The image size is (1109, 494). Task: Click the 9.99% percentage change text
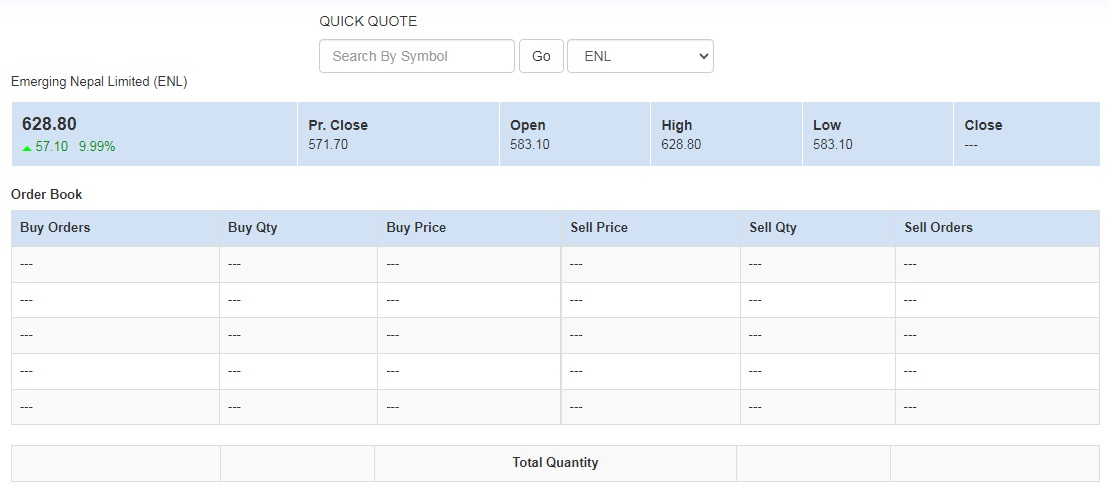click(x=97, y=147)
